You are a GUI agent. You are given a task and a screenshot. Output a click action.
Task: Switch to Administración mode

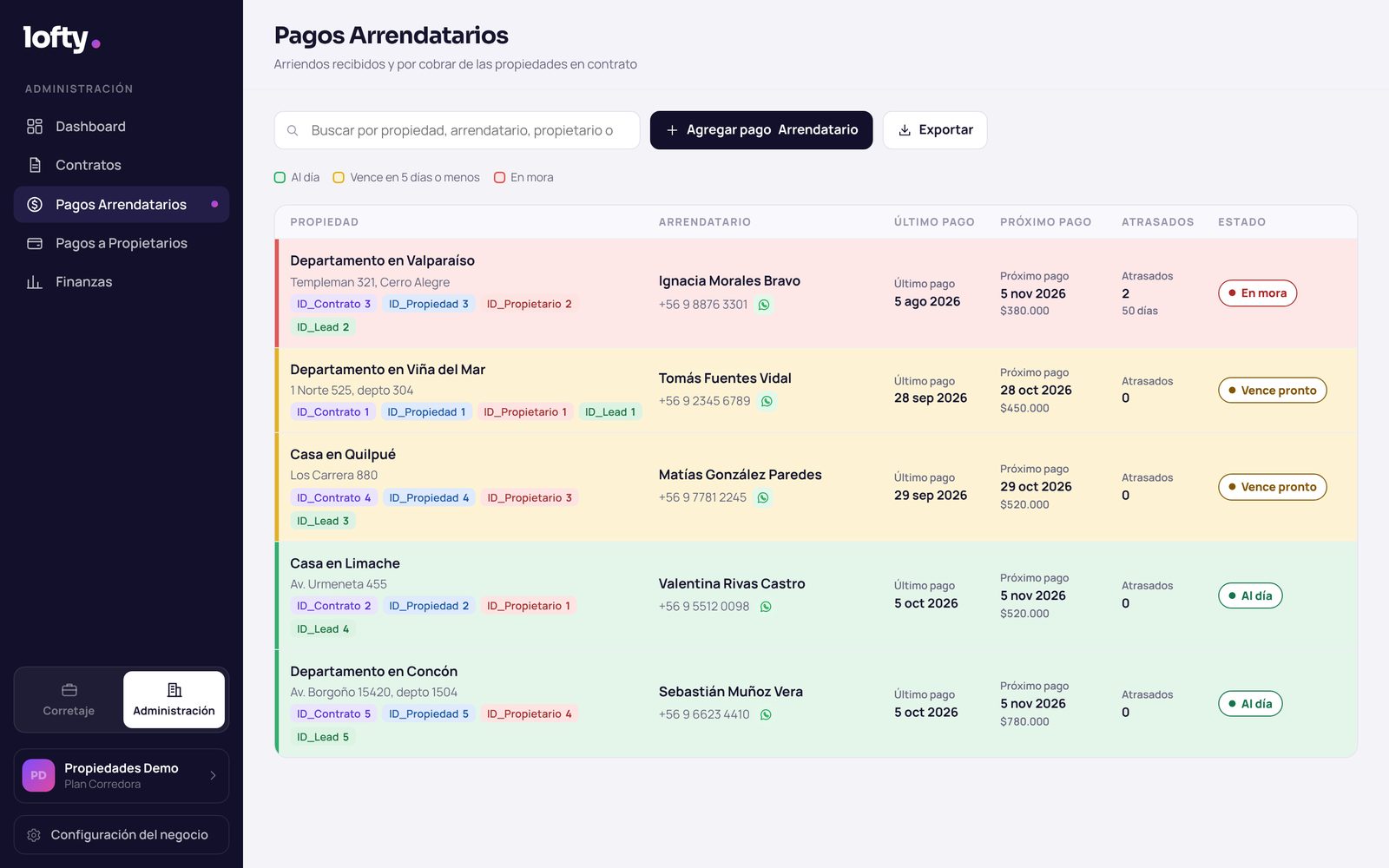(174, 700)
